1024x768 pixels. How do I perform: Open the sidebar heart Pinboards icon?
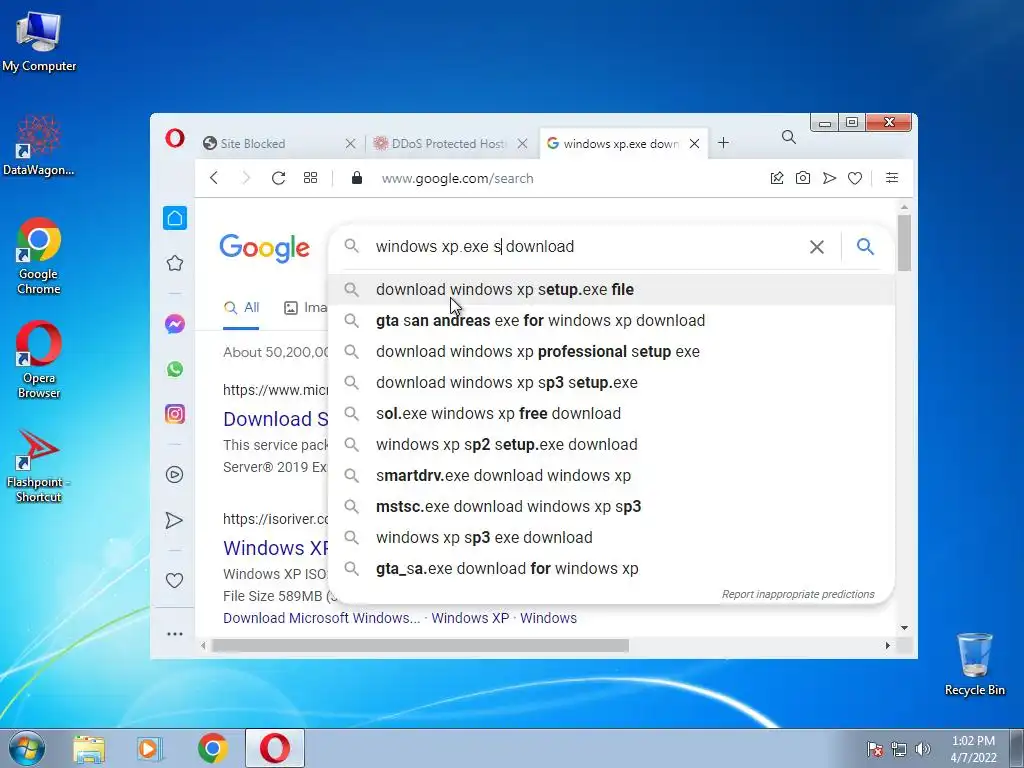(174, 580)
